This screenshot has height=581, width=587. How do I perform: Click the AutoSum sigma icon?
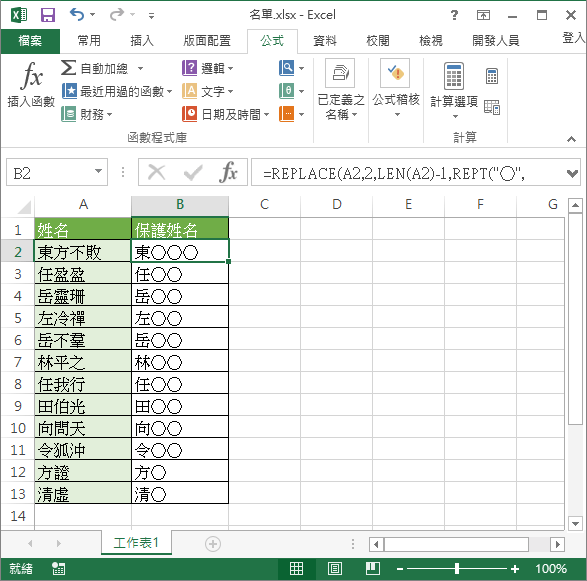69,68
